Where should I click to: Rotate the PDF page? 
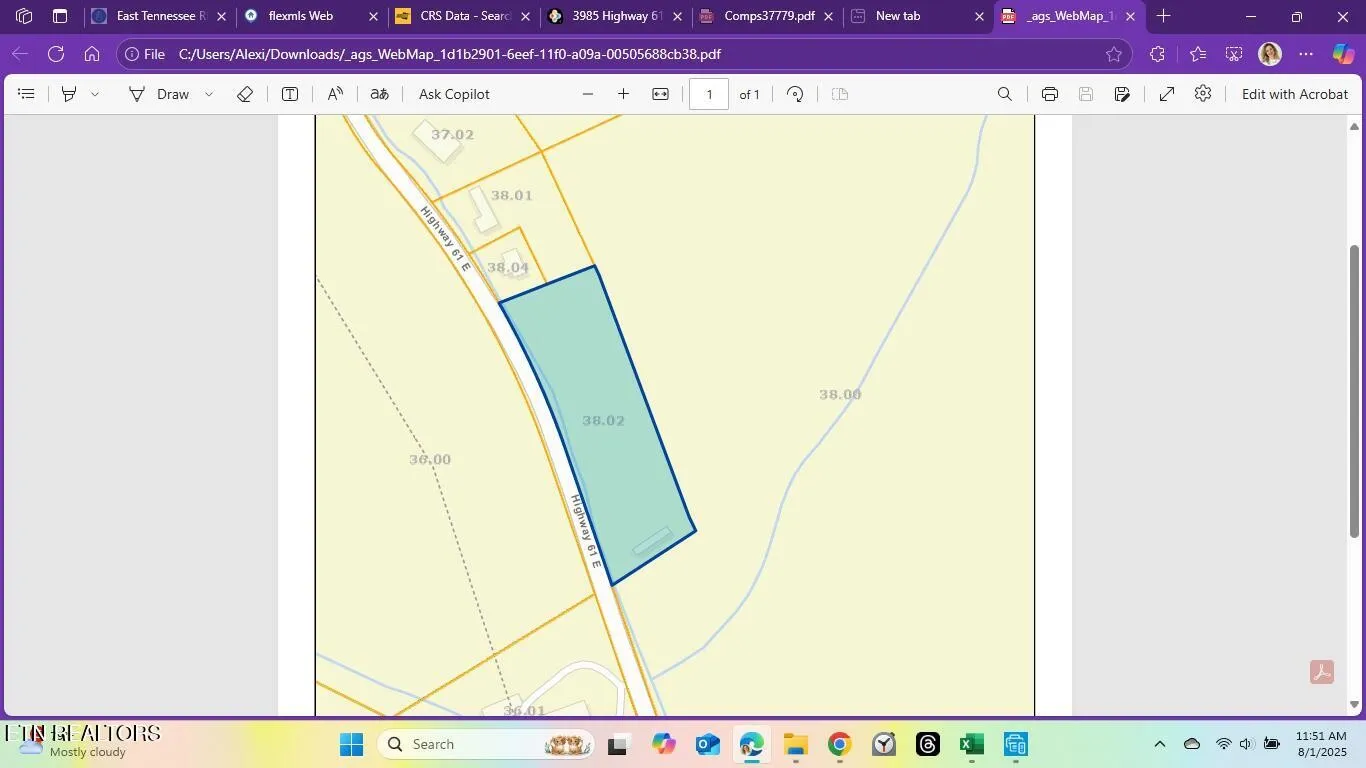[795, 94]
